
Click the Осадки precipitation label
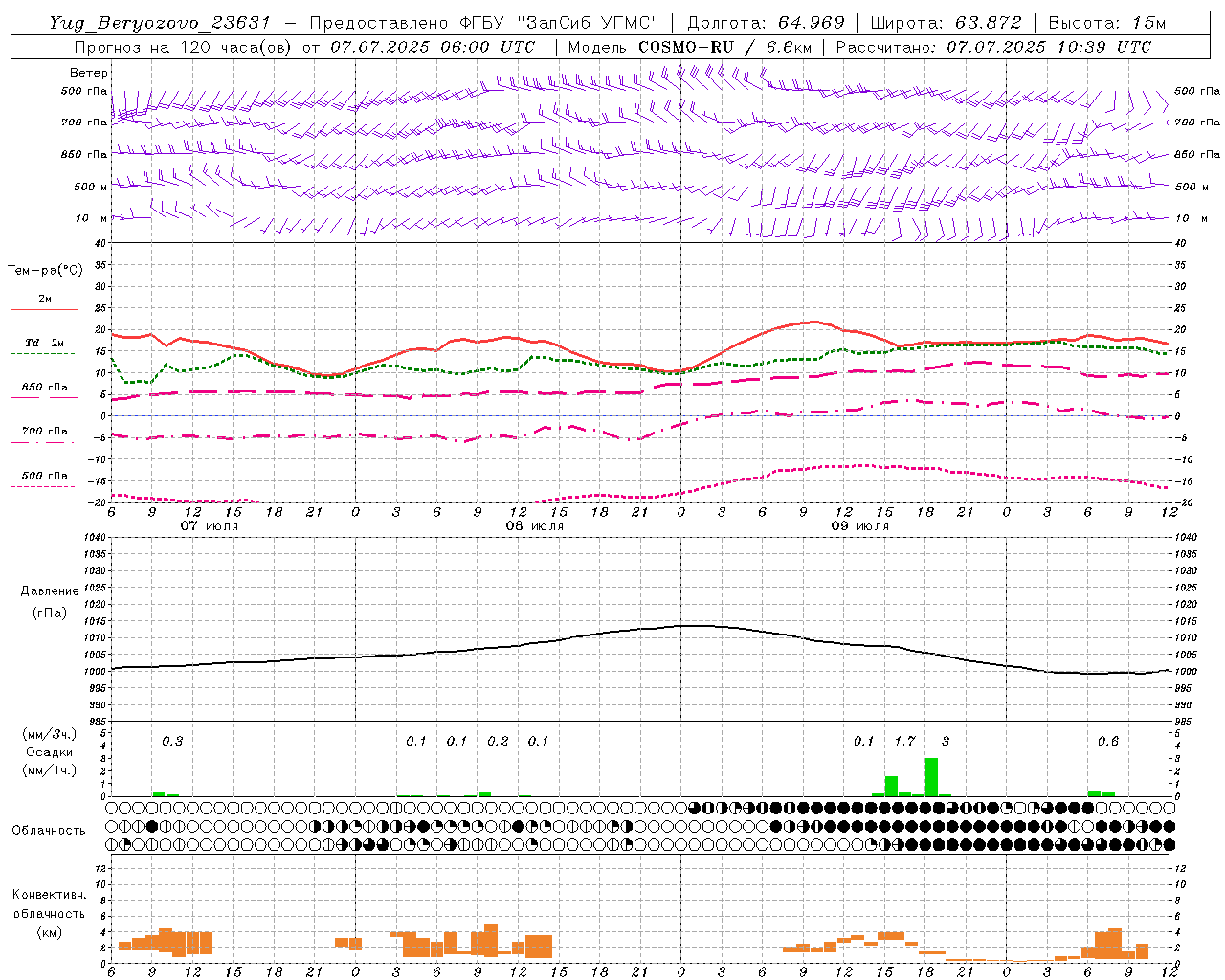click(x=50, y=752)
